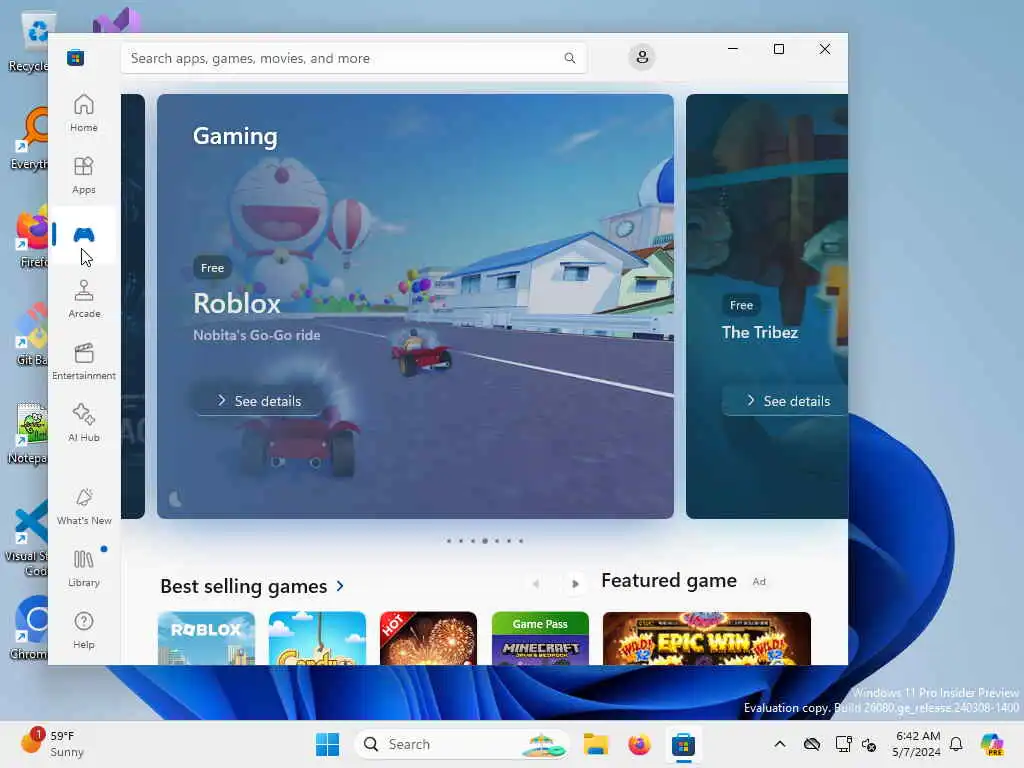Select the Chrome desktop shortcut

[x=29, y=628]
